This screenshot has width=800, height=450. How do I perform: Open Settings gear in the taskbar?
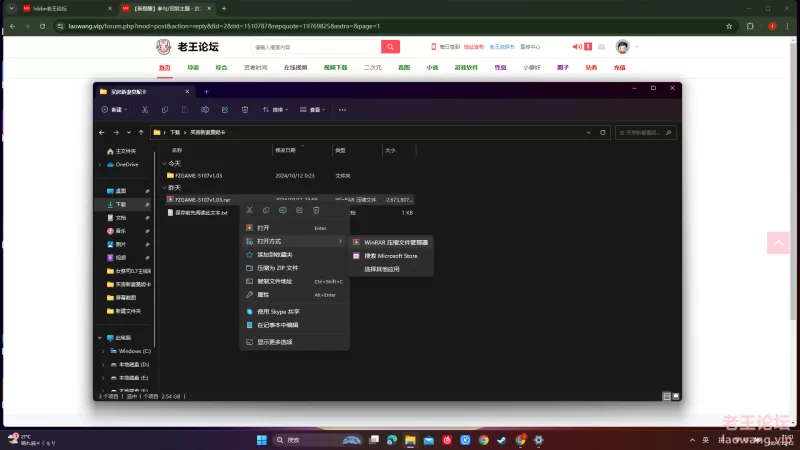[538, 440]
